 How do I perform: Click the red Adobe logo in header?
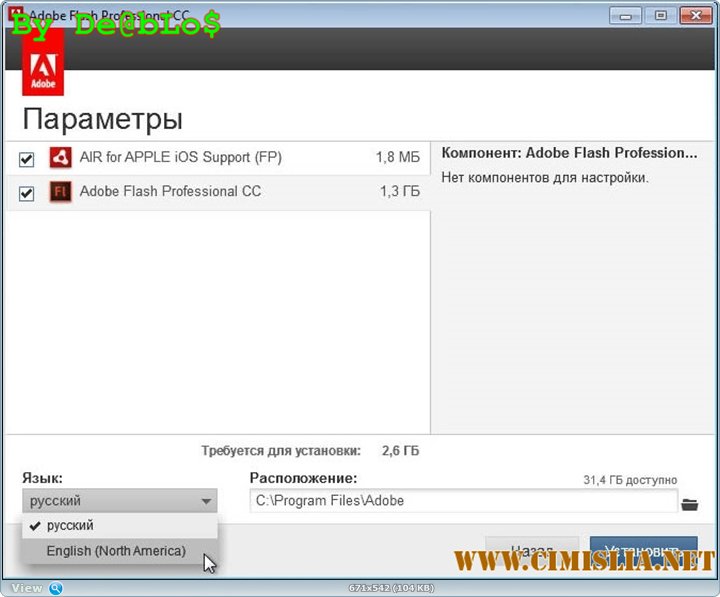coord(42,70)
